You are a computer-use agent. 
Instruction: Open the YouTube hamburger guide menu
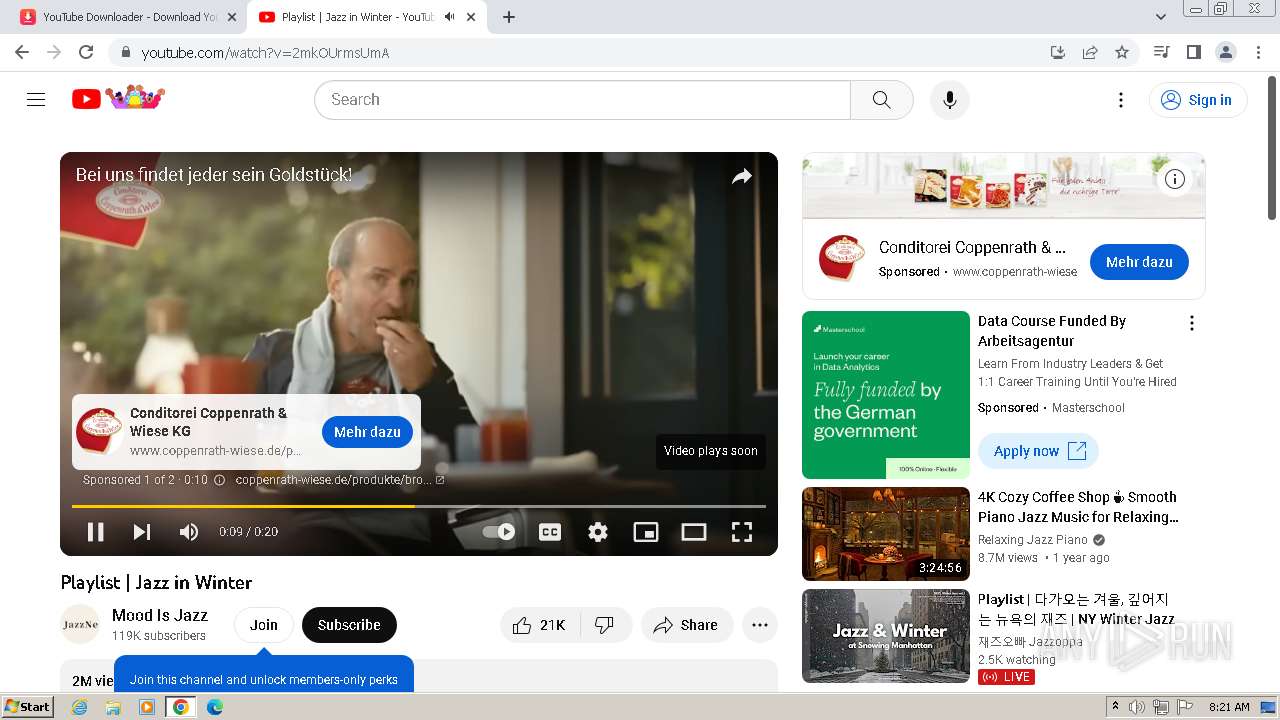click(36, 99)
